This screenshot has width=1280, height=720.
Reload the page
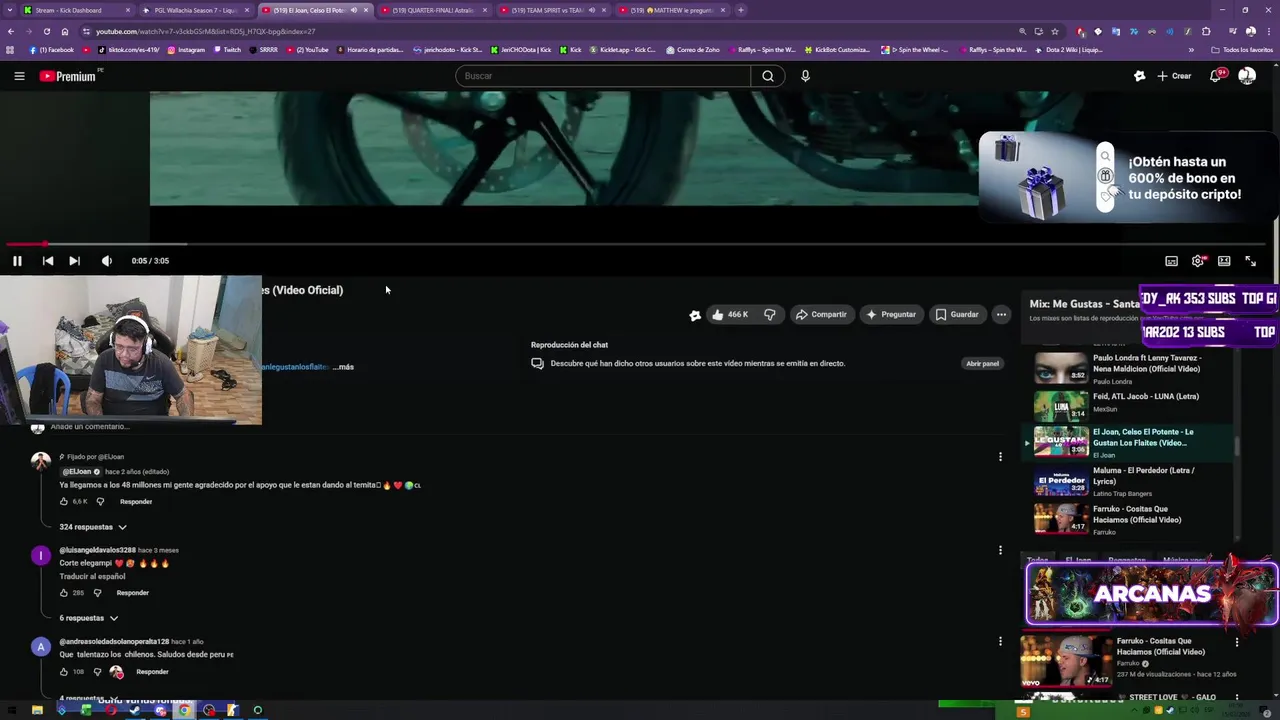click(x=46, y=31)
